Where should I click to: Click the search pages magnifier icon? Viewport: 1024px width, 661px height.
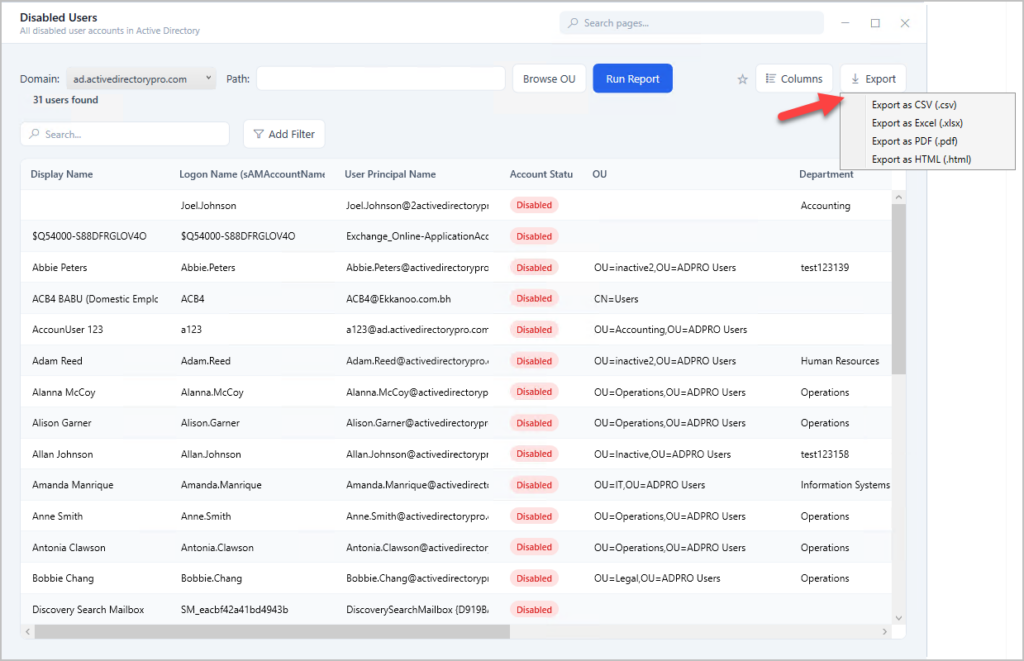pos(573,23)
